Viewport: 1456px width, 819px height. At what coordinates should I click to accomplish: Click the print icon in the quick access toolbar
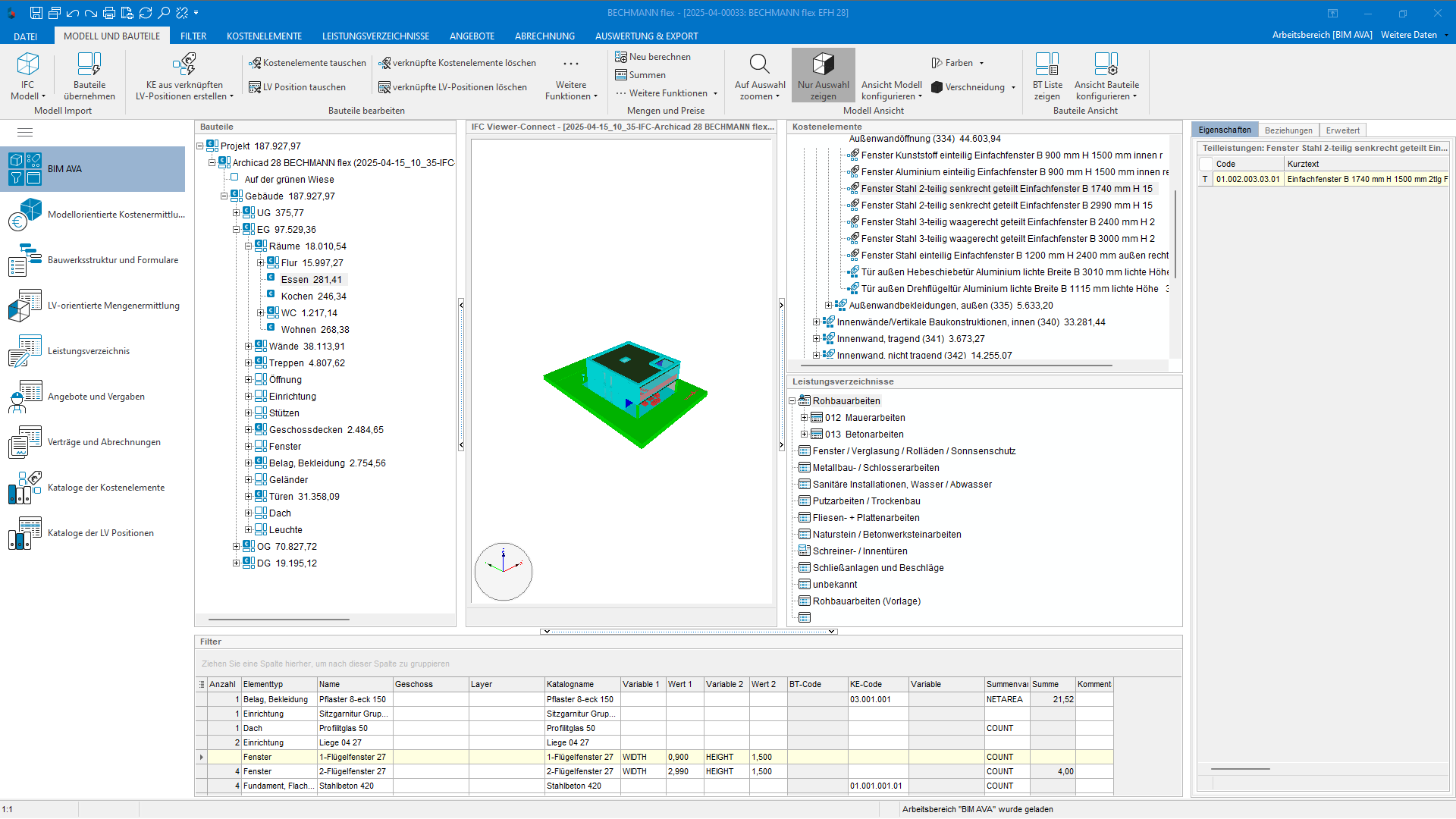click(x=108, y=13)
